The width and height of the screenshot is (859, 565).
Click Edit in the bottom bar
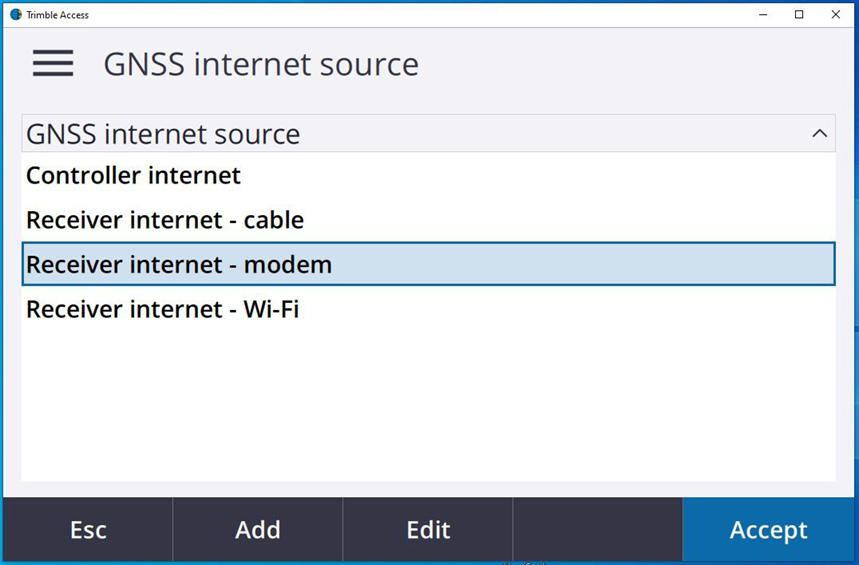428,530
